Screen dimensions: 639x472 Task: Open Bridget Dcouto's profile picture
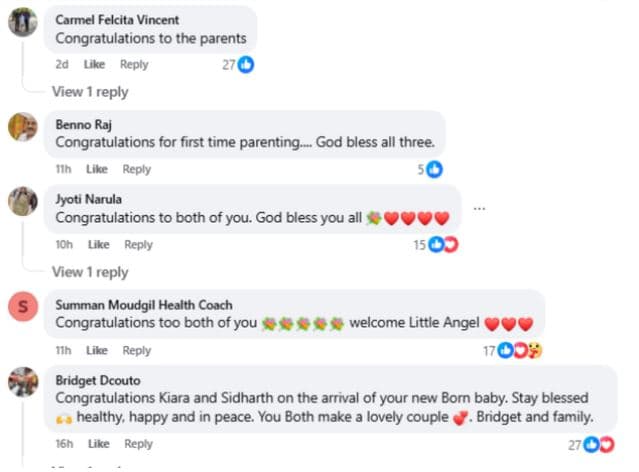(x=23, y=381)
